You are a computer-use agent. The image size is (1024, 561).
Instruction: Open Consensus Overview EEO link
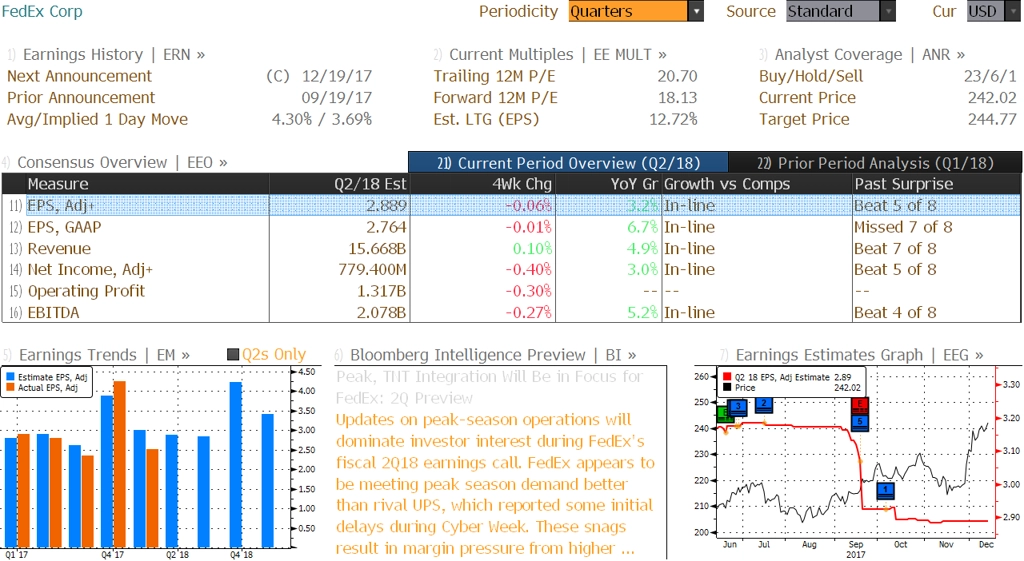pos(122,162)
